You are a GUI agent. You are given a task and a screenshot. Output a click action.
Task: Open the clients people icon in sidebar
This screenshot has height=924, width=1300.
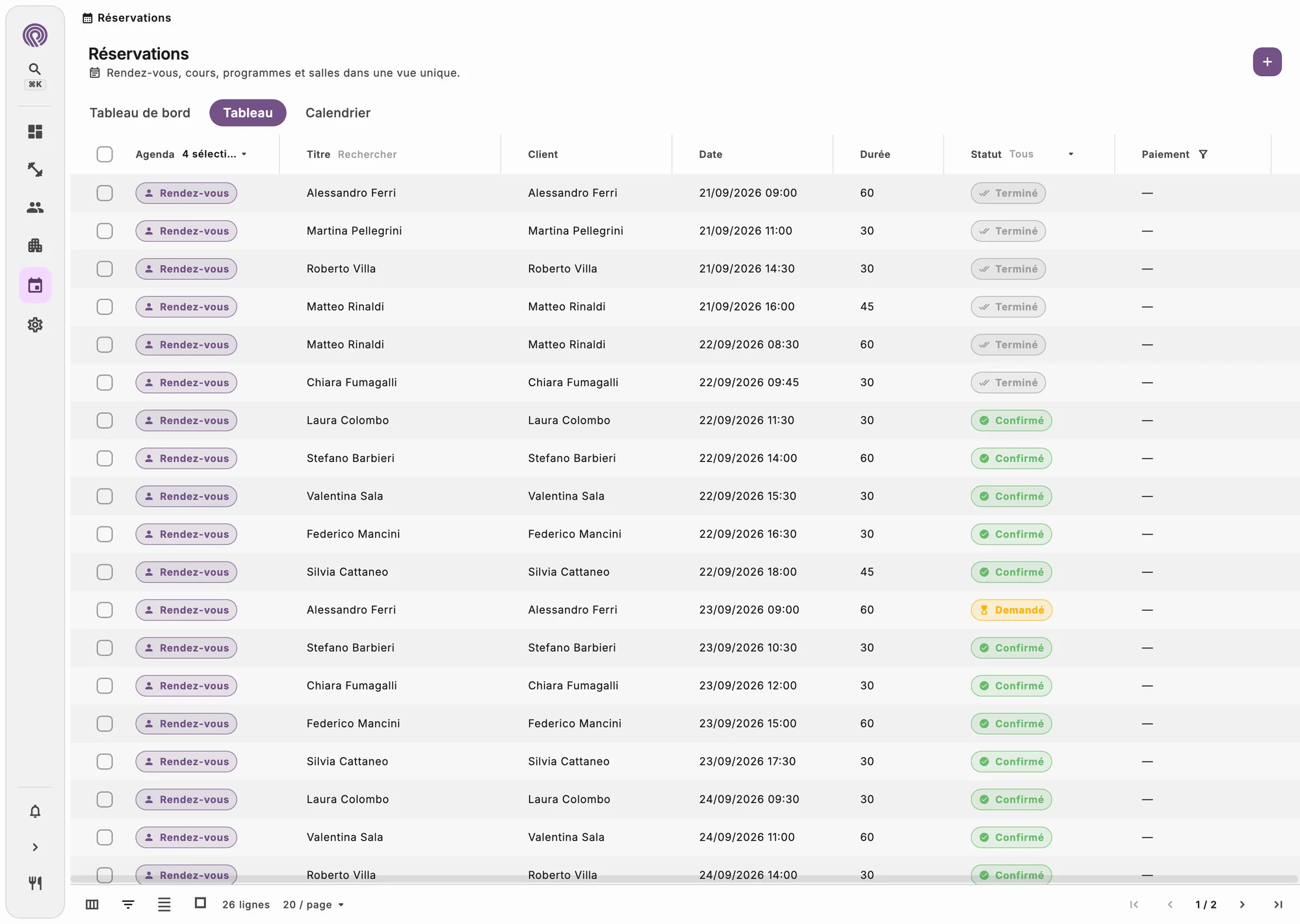35,207
